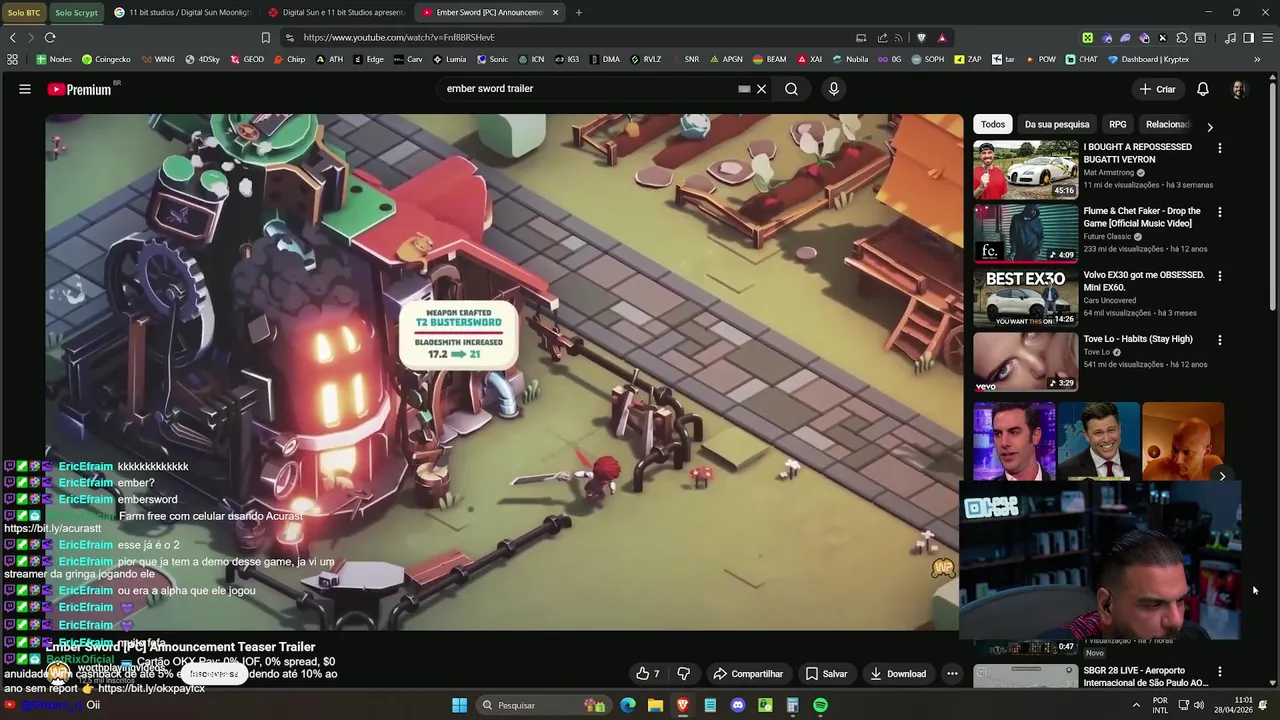Open browser main menu icon
This screenshot has height=720, width=1280.
tap(1266, 37)
